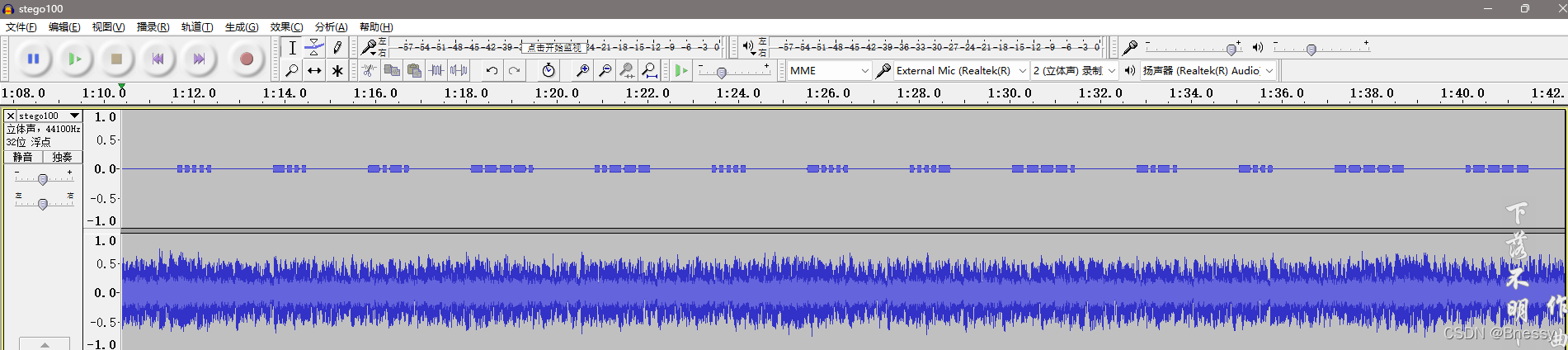Click the Cut scissors icon

click(370, 71)
